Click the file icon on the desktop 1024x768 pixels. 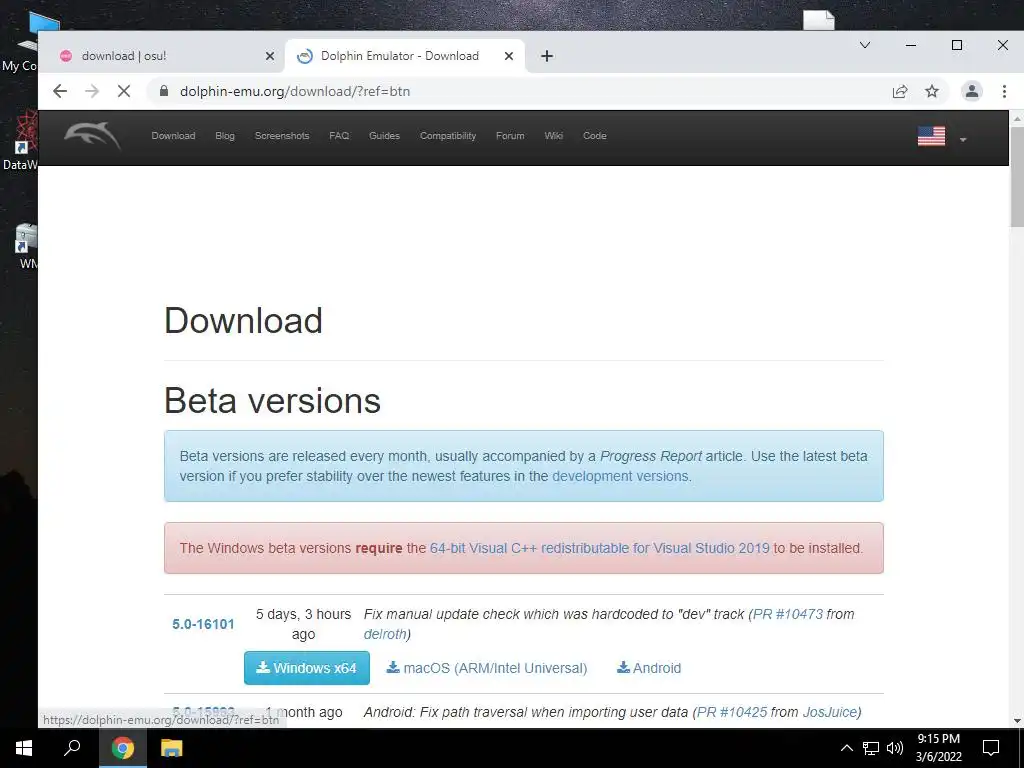[819, 20]
